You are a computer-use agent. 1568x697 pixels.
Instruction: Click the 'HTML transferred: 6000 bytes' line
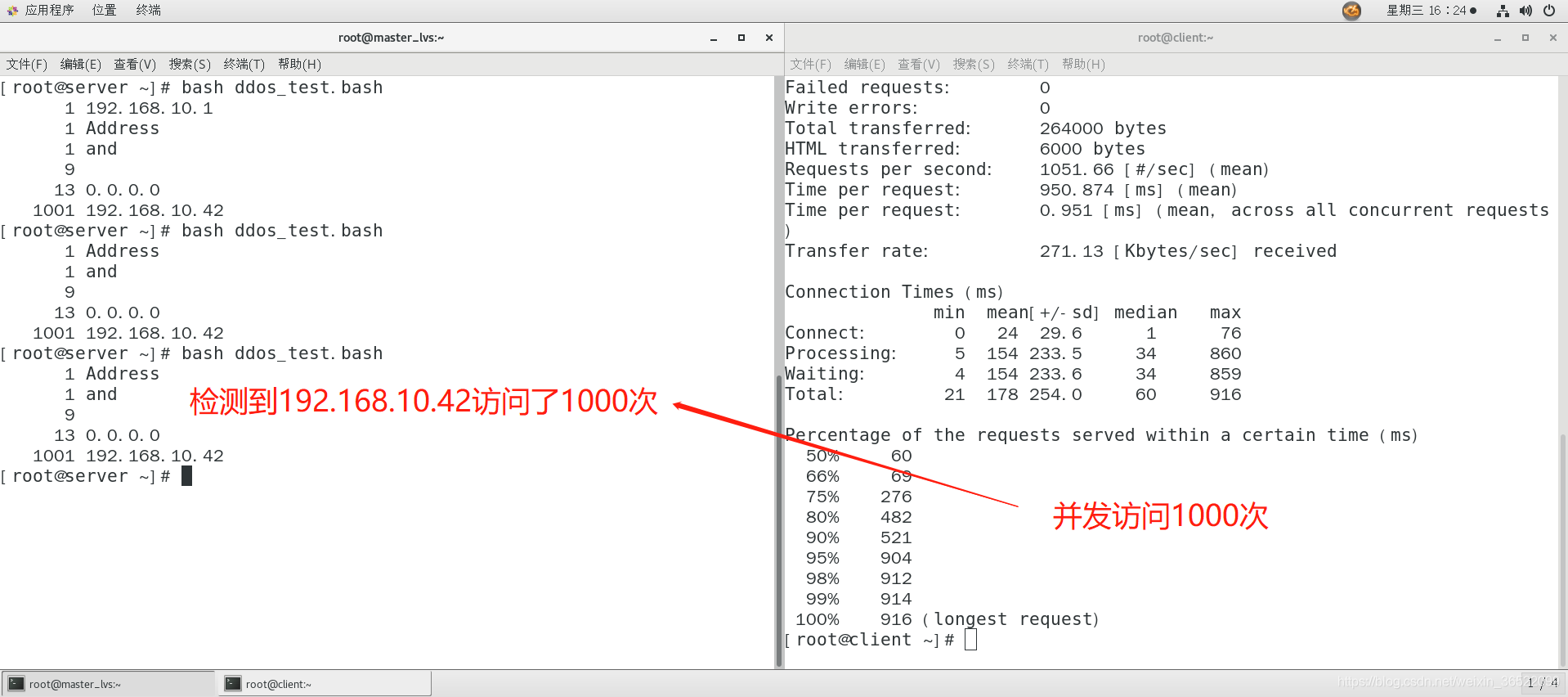[x=965, y=149]
